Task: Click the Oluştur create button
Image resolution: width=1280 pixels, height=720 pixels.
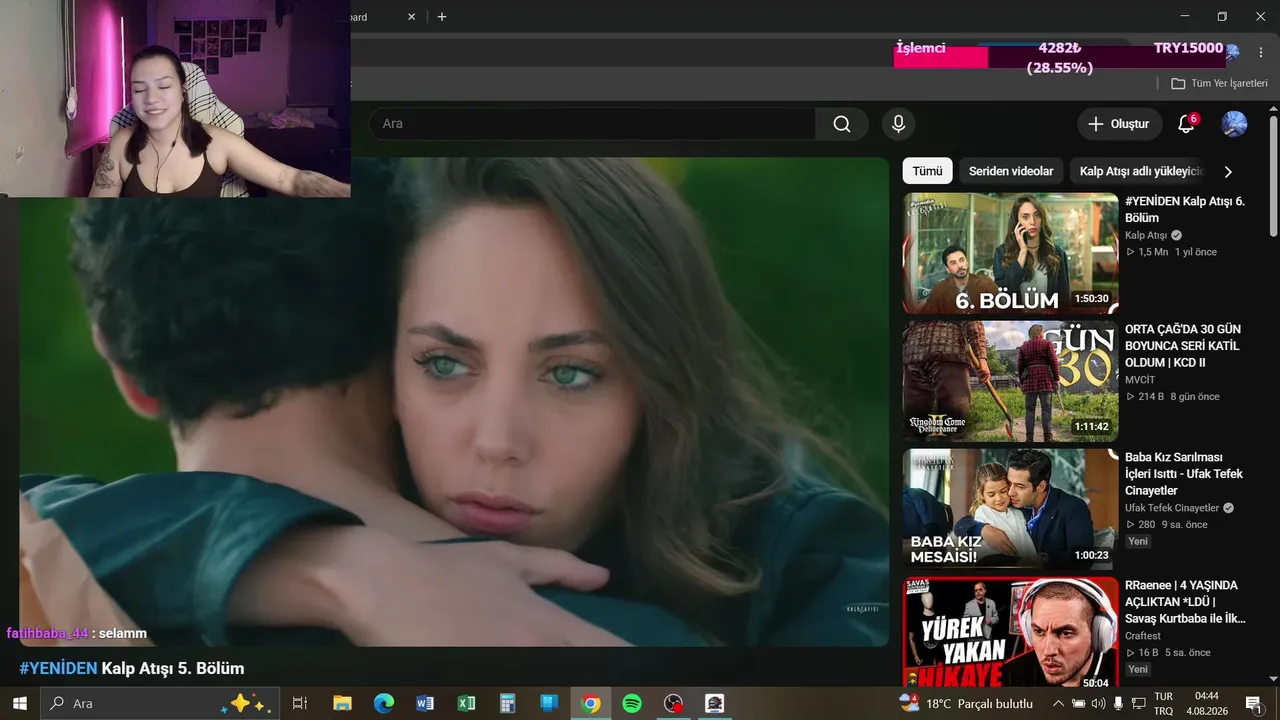Action: [1119, 124]
